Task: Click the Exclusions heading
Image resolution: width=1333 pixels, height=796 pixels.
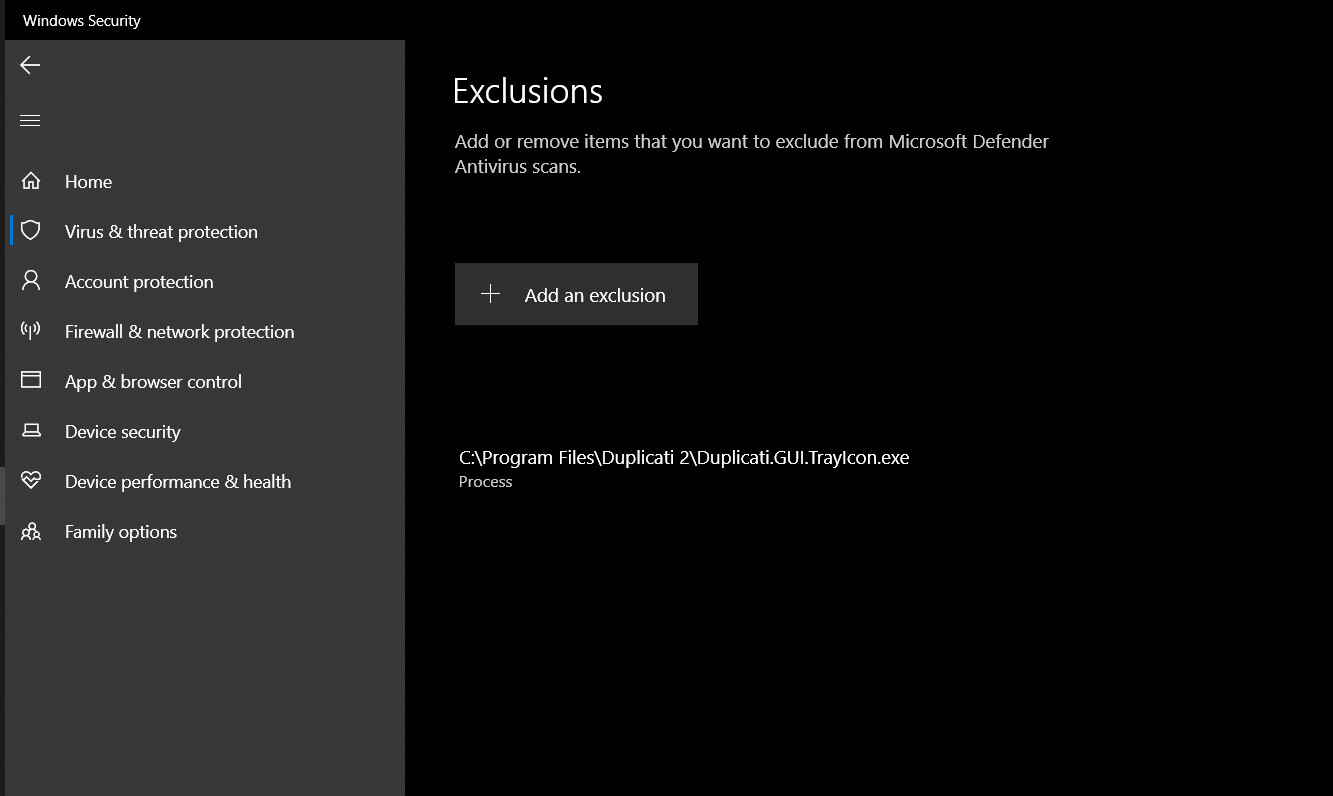Action: [x=528, y=91]
